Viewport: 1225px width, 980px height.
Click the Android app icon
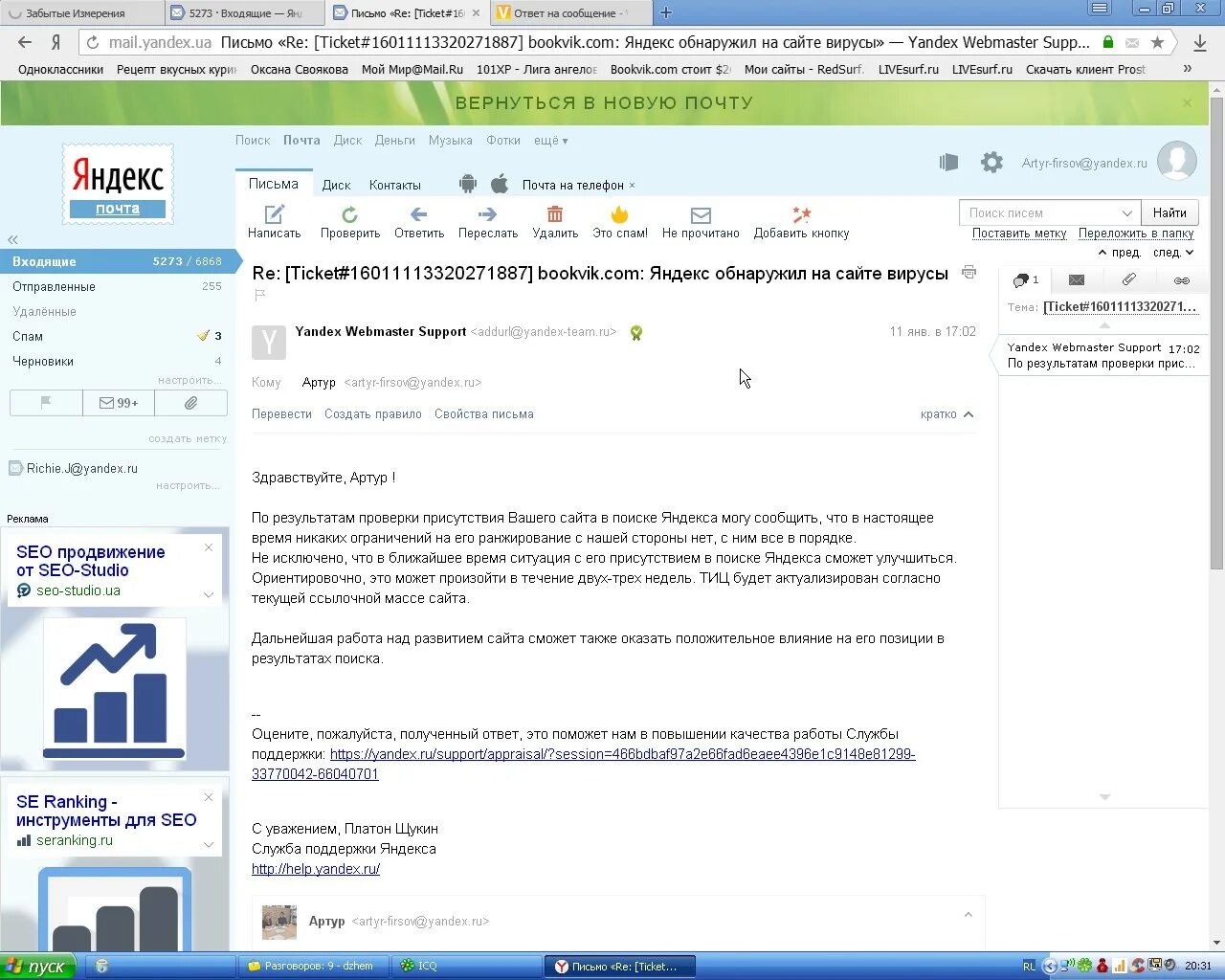pos(468,184)
